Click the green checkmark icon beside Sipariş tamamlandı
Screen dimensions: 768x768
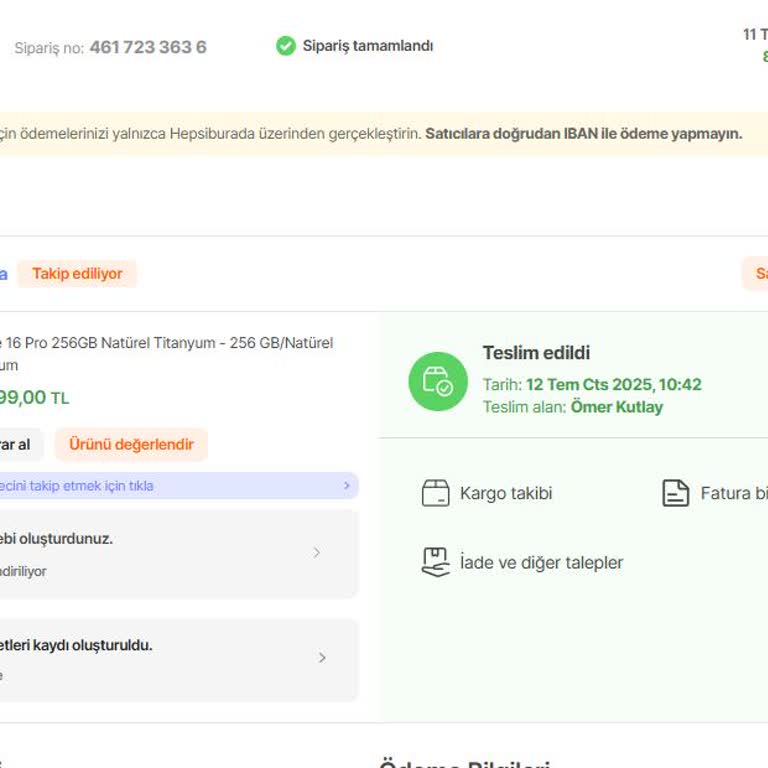click(286, 46)
